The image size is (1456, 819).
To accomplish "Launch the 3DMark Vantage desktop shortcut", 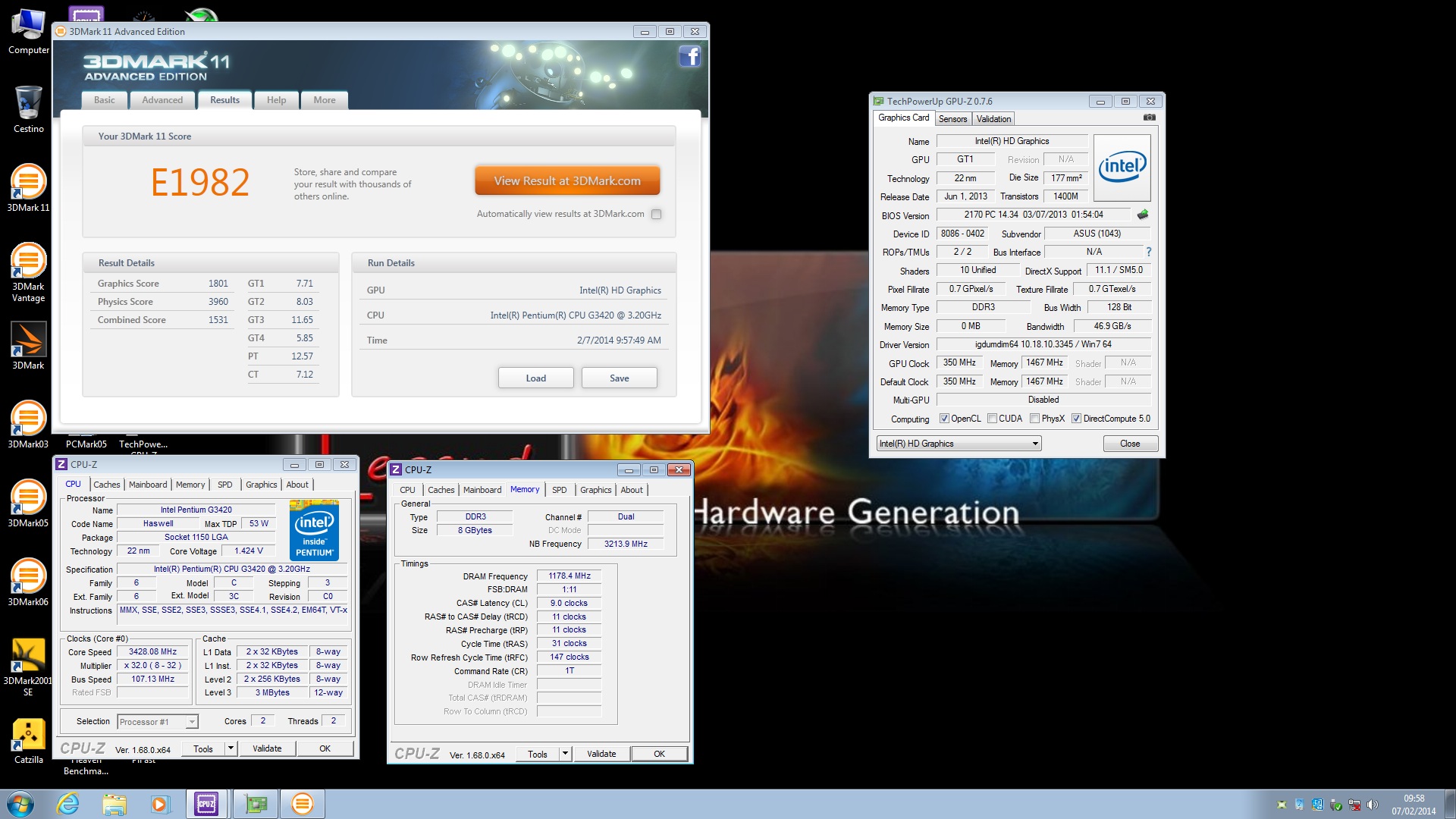I will (29, 273).
